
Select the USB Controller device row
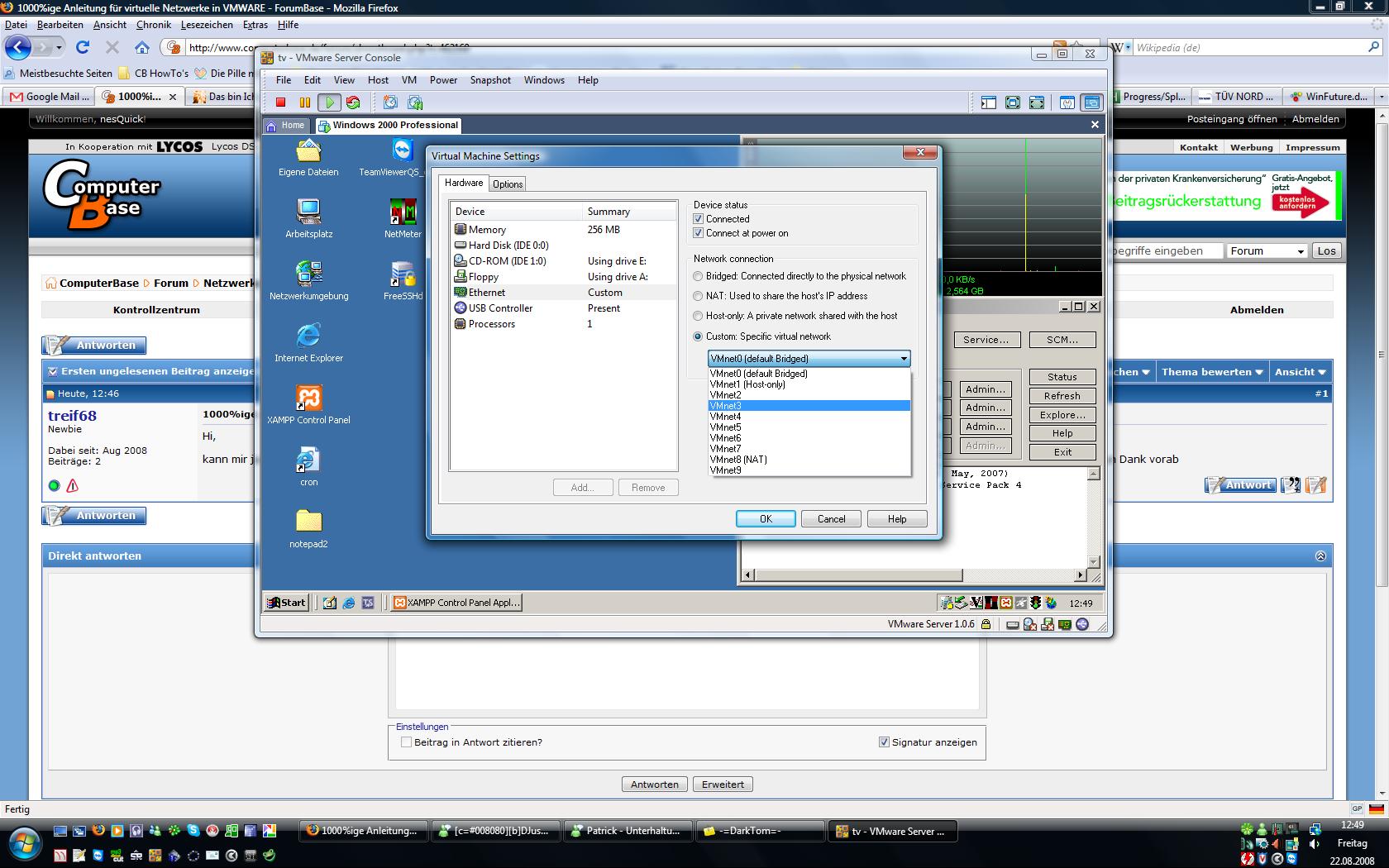(565, 308)
